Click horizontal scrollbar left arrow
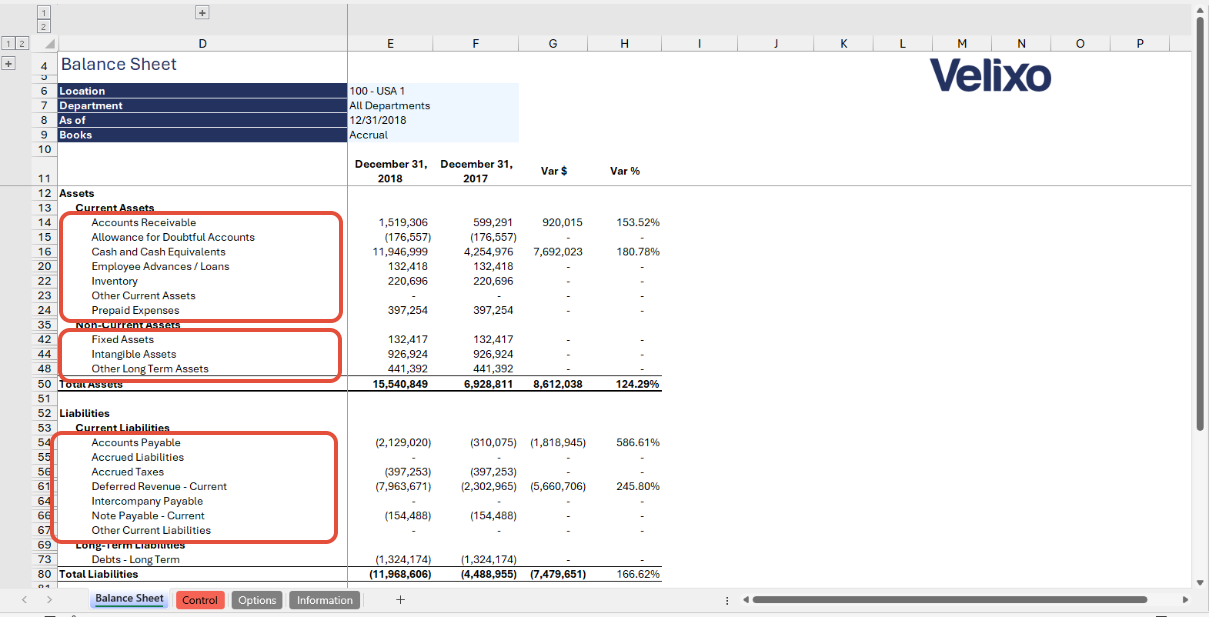The image size is (1209, 617). point(745,600)
